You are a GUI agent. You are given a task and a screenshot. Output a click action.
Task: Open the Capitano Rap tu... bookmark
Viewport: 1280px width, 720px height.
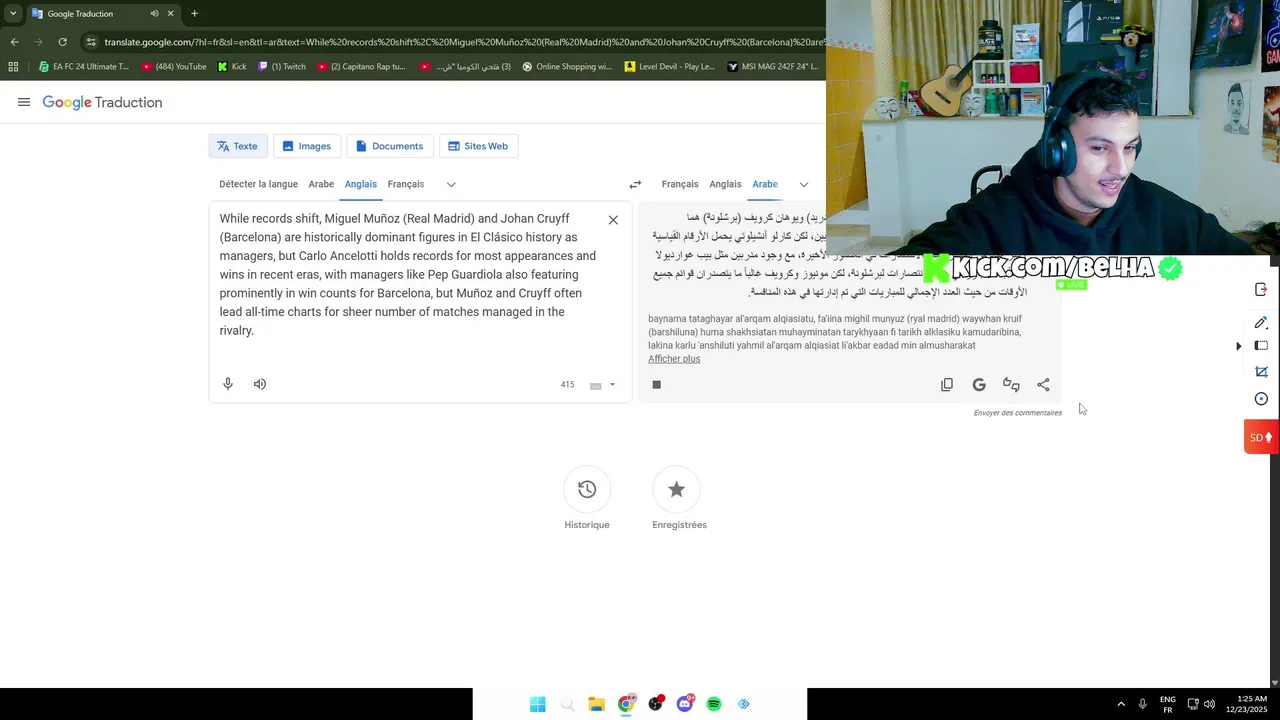pyautogui.click(x=361, y=67)
